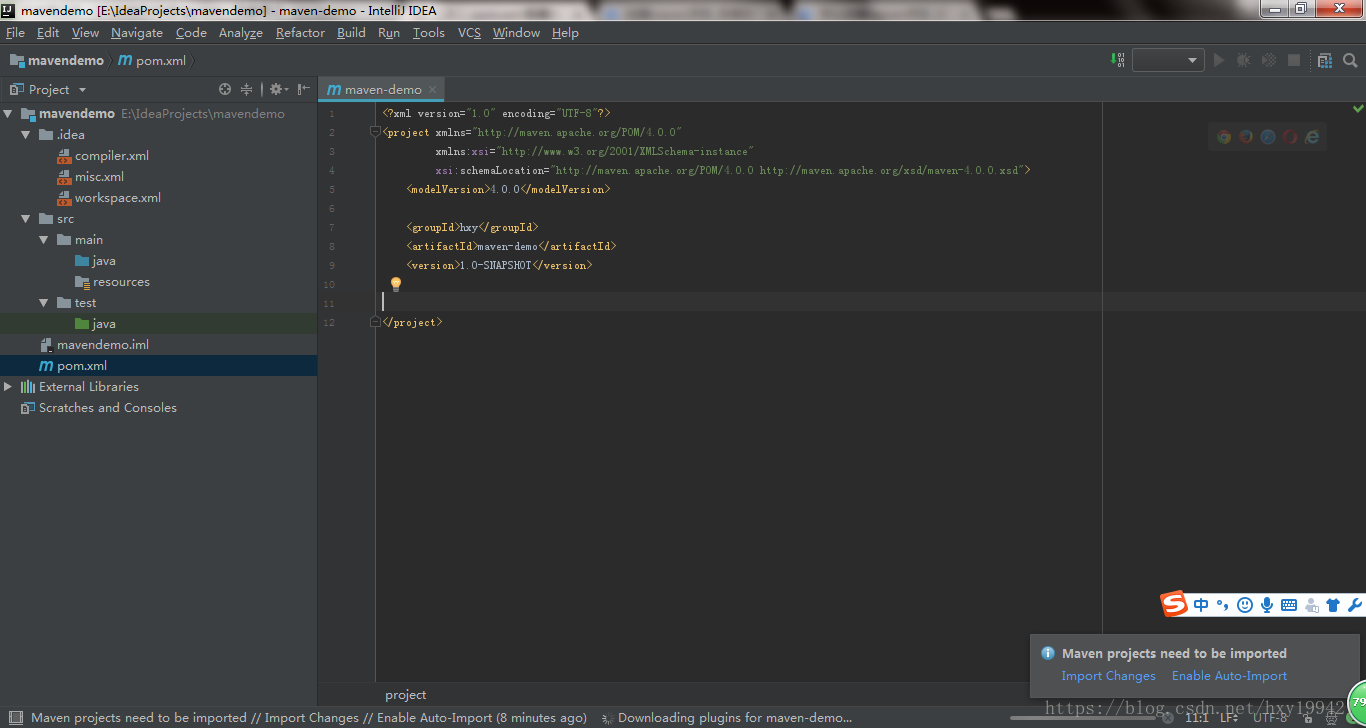Open pom.xml in Internet Explorer icon

(1312, 137)
